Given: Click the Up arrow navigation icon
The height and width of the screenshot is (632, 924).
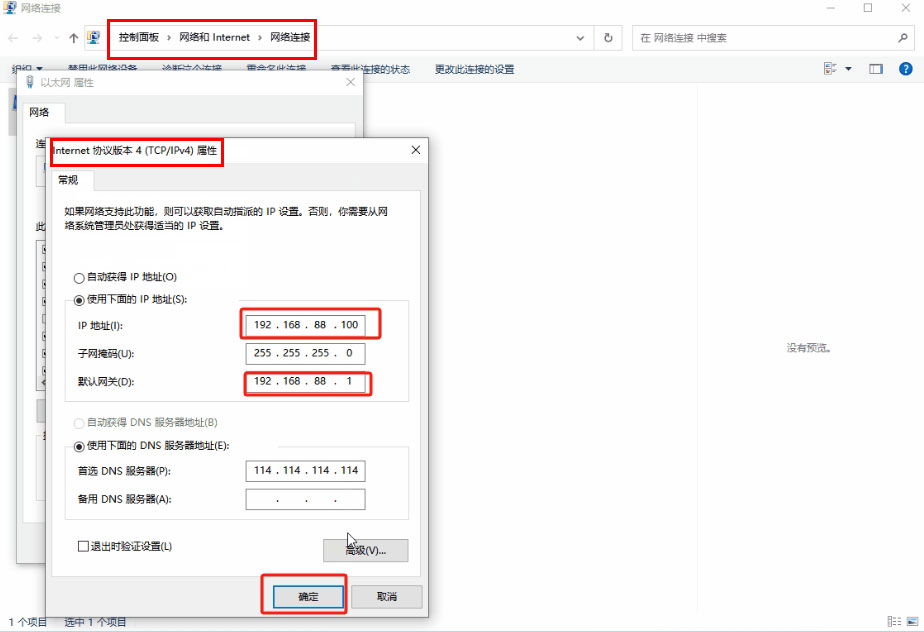Looking at the screenshot, I should [x=73, y=38].
